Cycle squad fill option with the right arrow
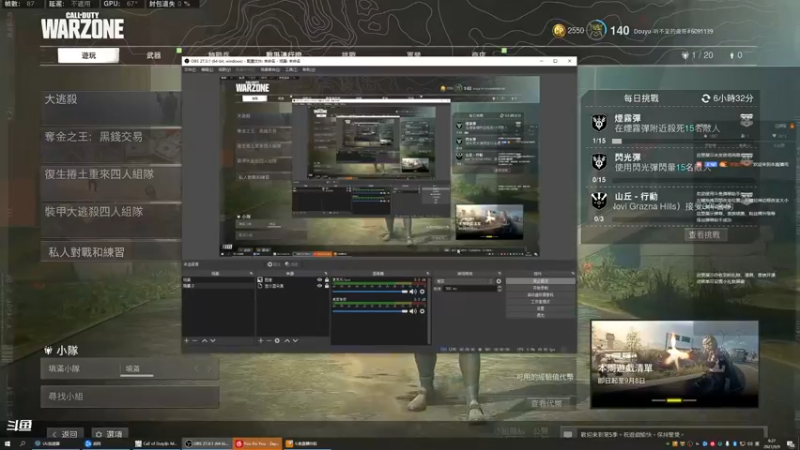The height and width of the screenshot is (450, 800). coord(209,369)
